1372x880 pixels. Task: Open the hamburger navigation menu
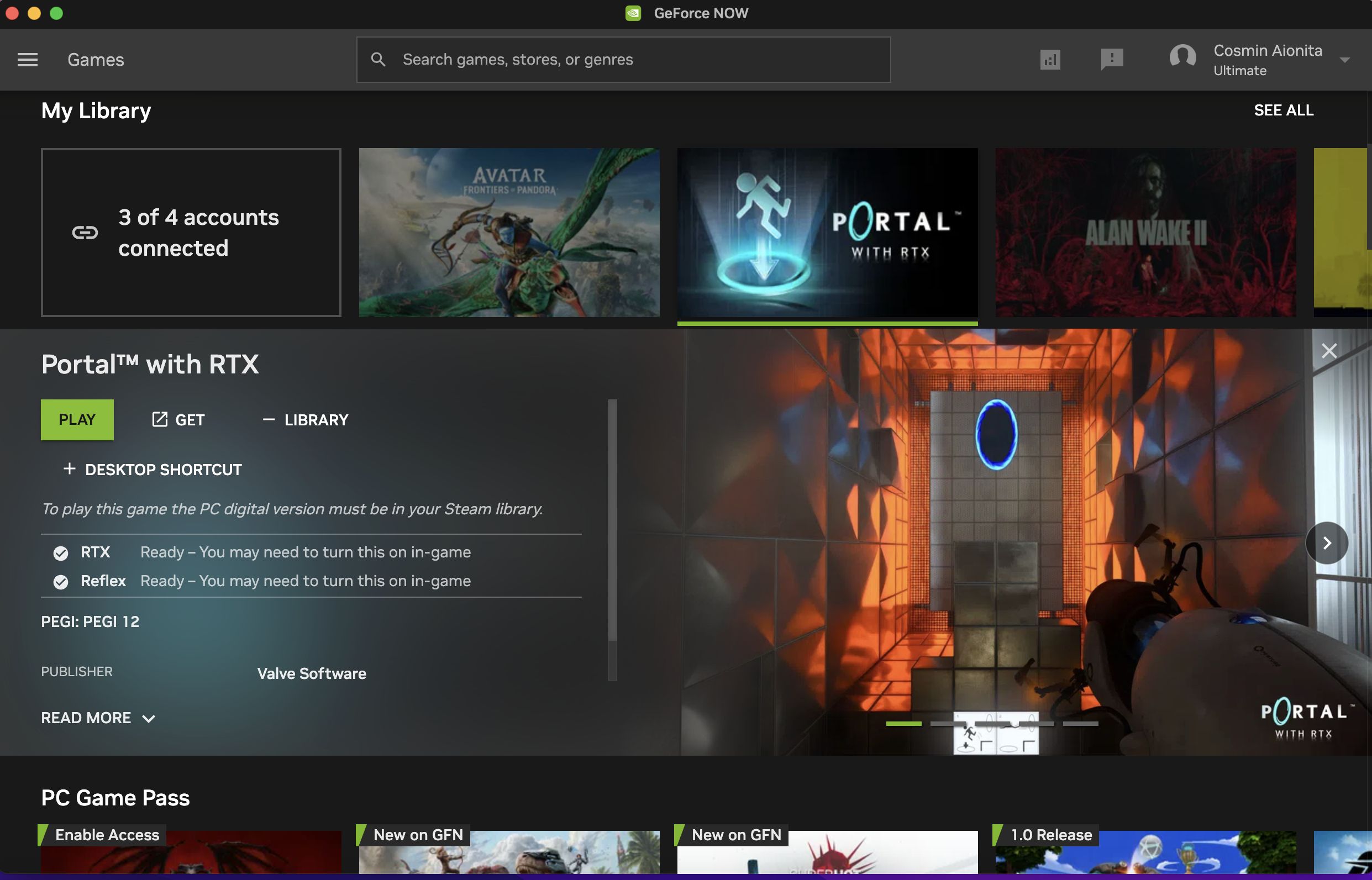point(28,60)
